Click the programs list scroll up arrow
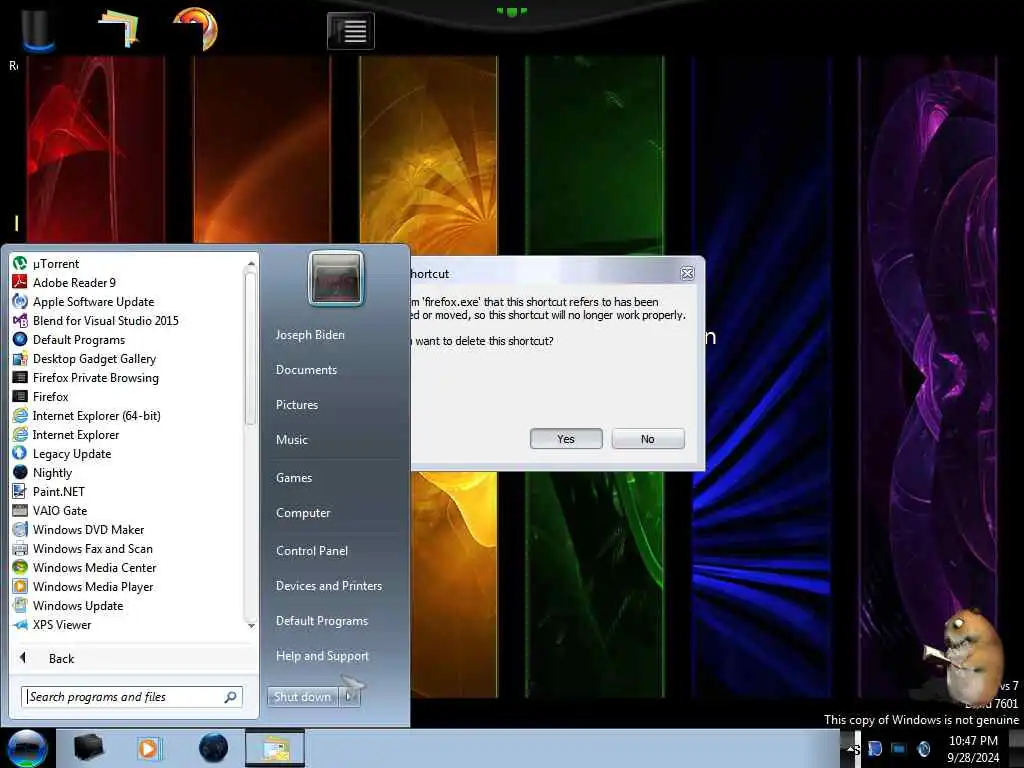This screenshot has width=1024, height=768. click(251, 263)
